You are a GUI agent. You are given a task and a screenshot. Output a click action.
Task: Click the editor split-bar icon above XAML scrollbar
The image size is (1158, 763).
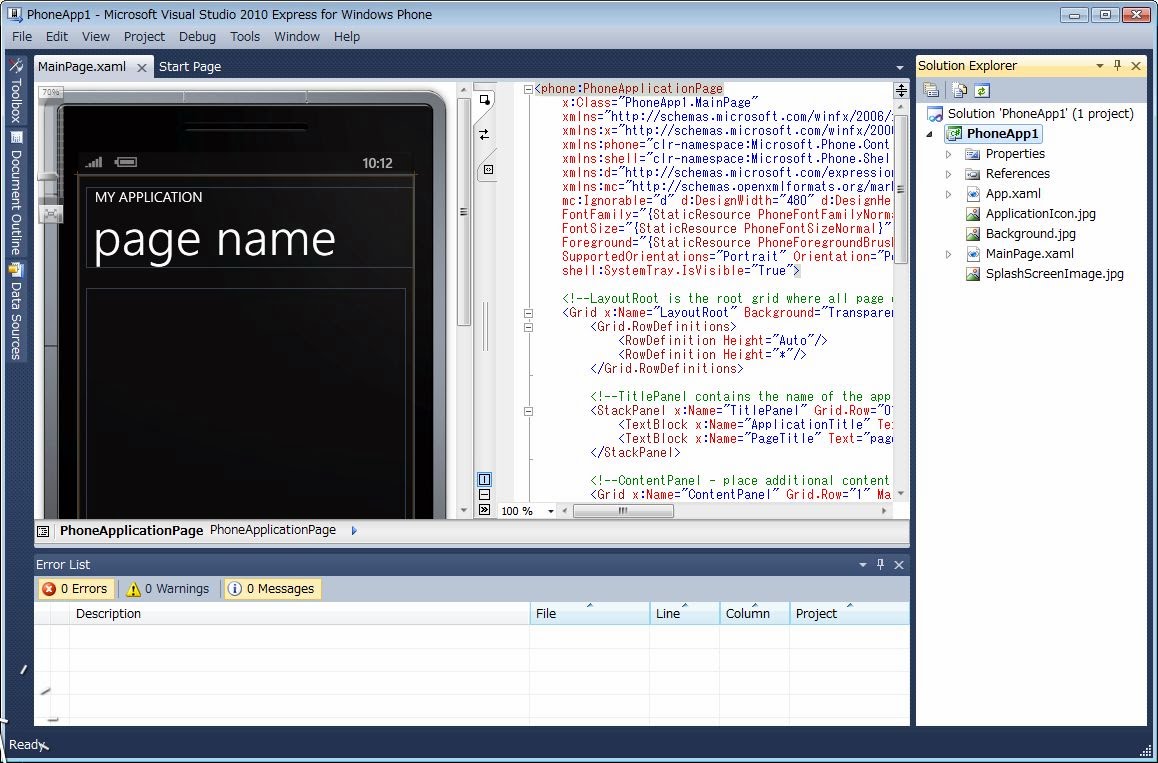coord(901,90)
